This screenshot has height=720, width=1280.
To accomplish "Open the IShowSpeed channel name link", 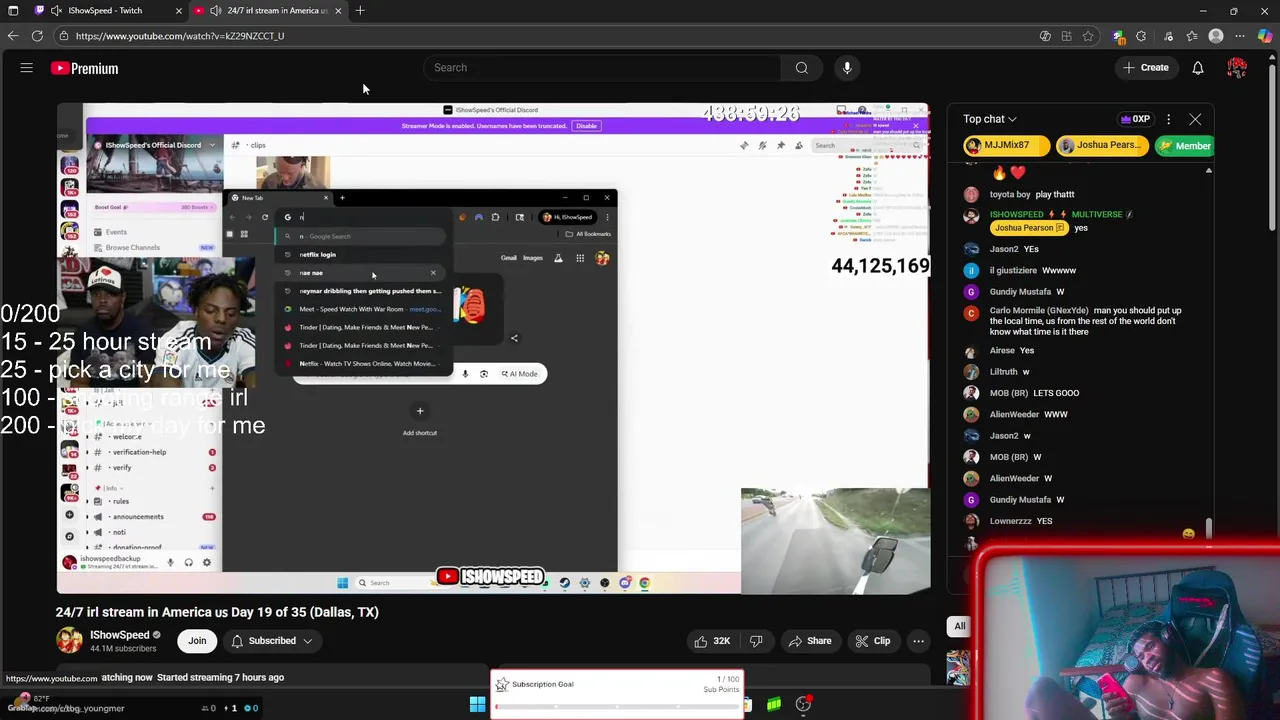I will (119, 635).
